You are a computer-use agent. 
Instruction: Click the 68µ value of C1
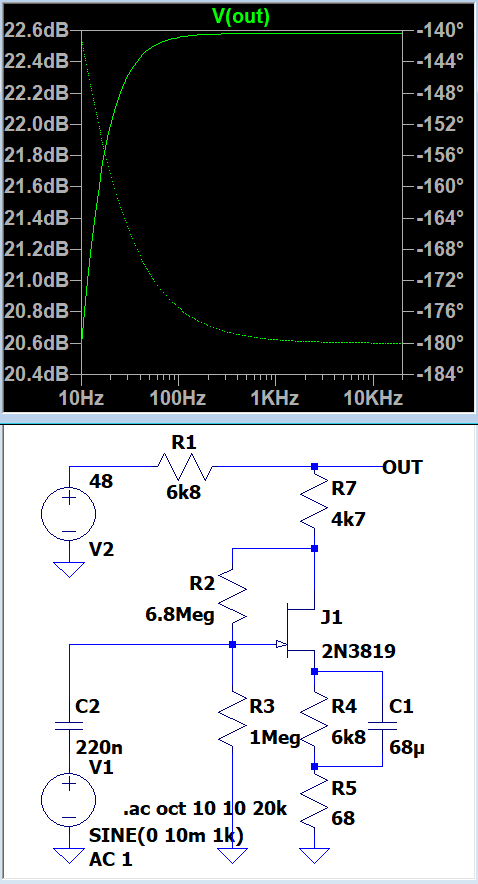click(x=407, y=748)
